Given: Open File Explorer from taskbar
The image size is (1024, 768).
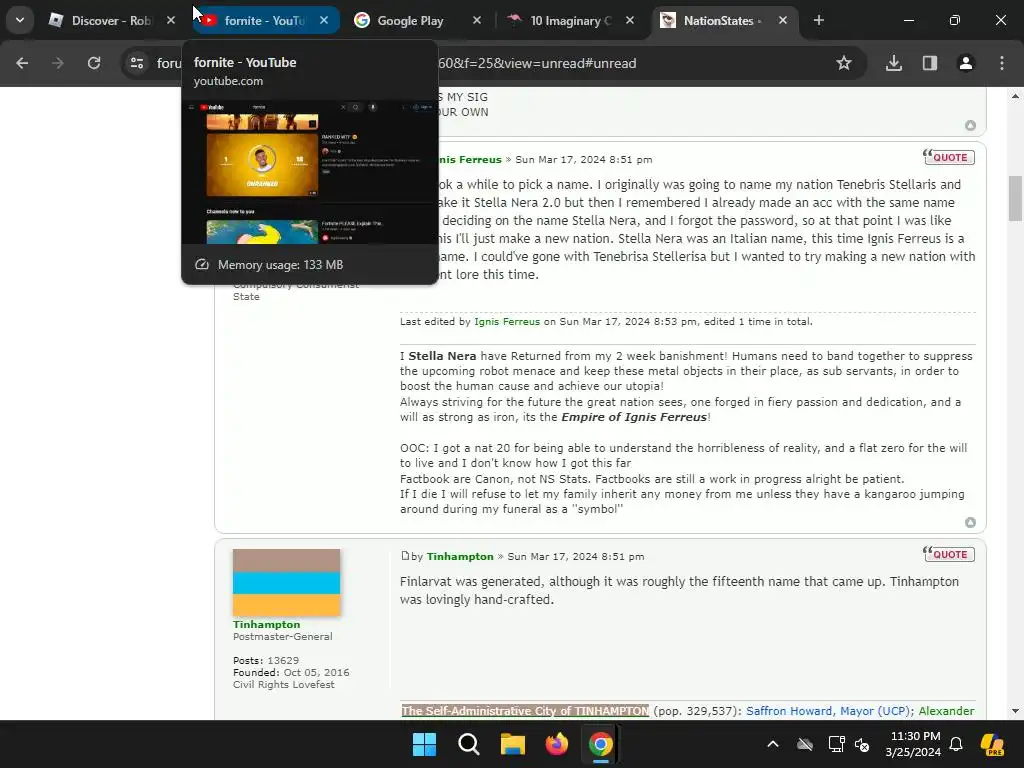Looking at the screenshot, I should pyautogui.click(x=513, y=744).
